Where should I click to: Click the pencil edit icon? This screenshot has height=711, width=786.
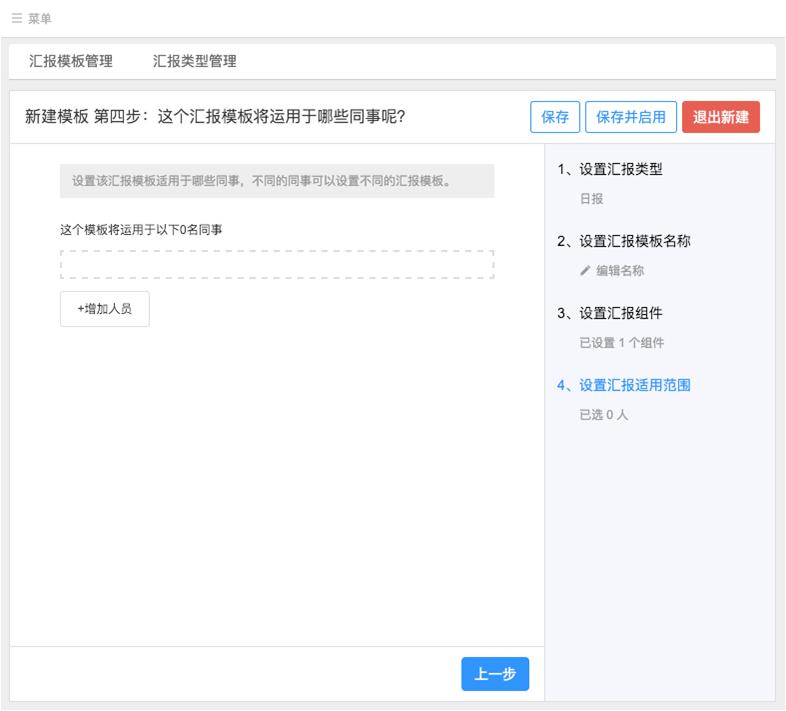click(x=586, y=270)
